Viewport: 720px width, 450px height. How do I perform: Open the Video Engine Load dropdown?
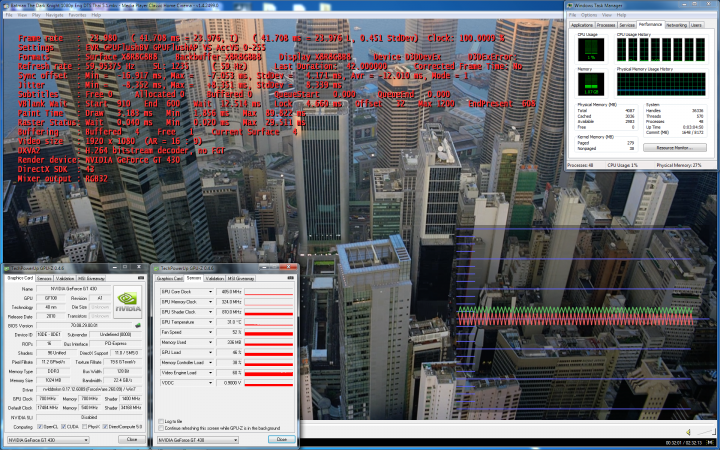click(x=210, y=372)
